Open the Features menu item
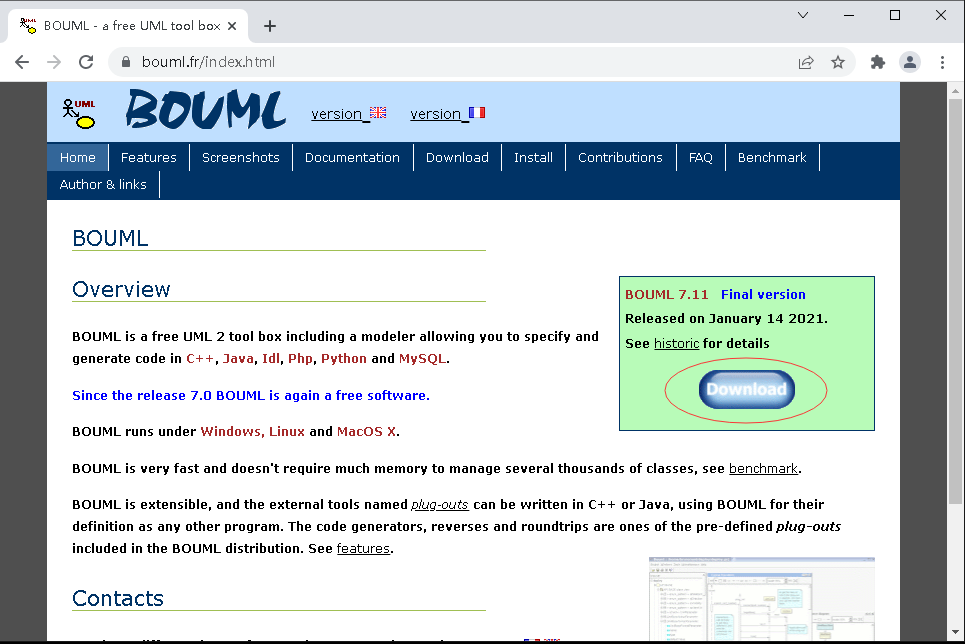Screen dimensions: 965x644 (x=148, y=158)
